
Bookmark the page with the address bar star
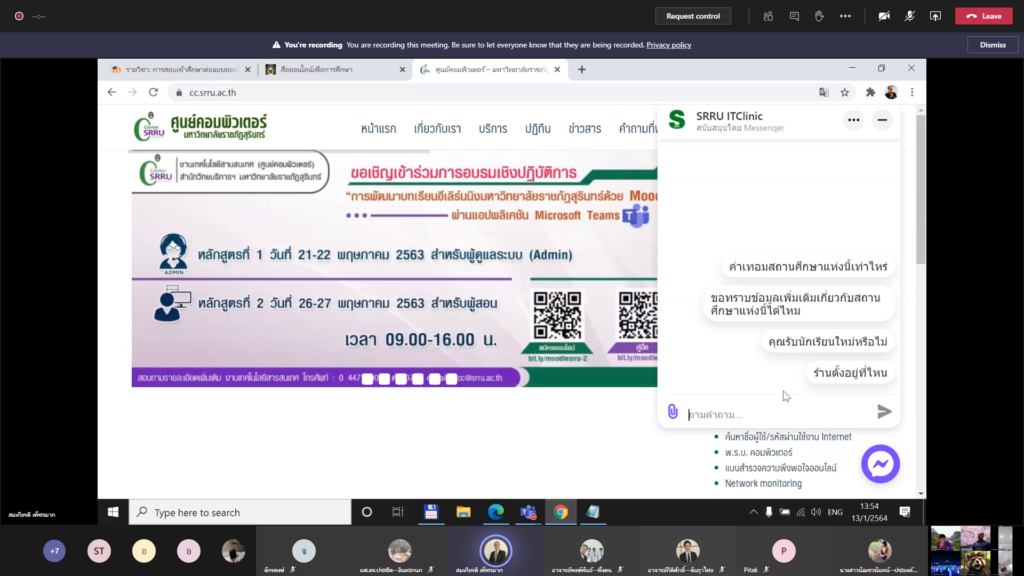pos(845,91)
